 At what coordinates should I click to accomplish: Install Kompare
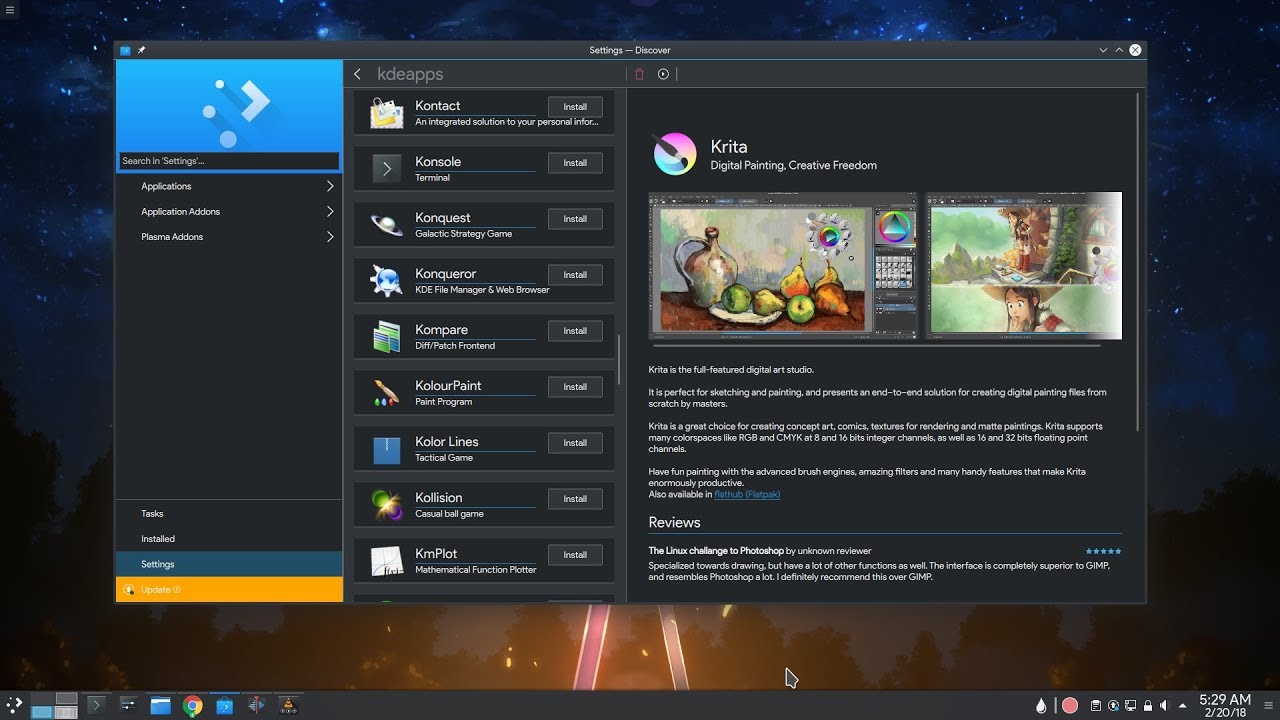pos(575,331)
